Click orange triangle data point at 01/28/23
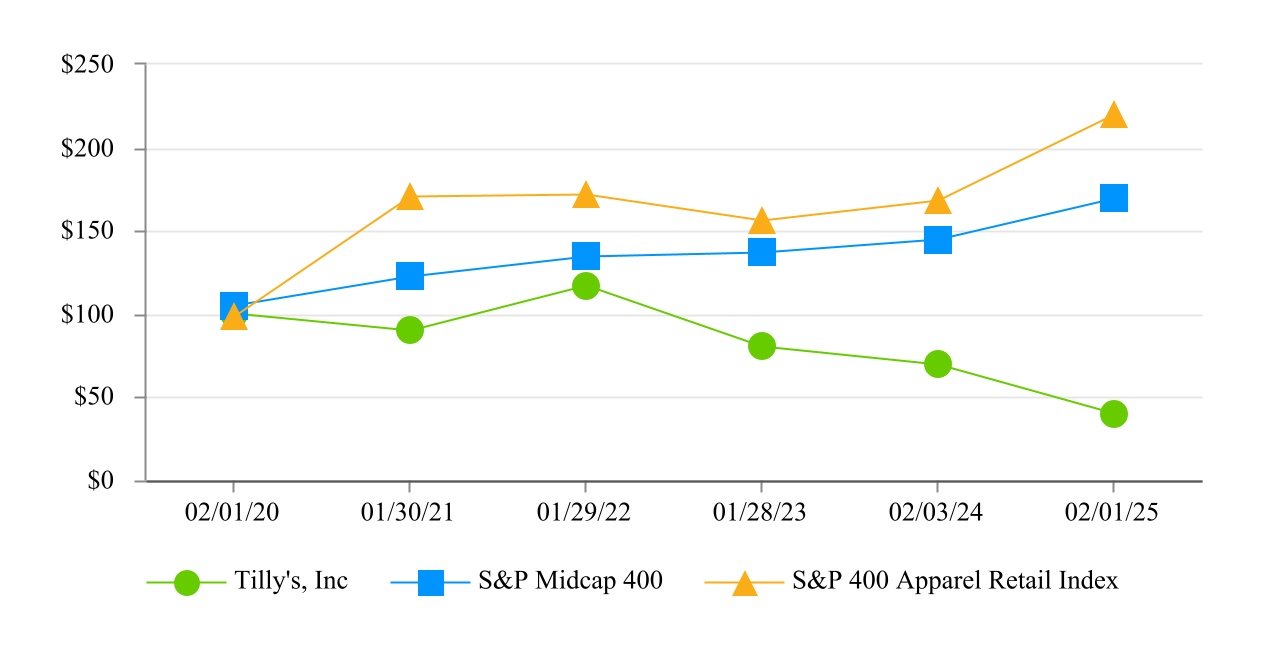 click(x=761, y=222)
